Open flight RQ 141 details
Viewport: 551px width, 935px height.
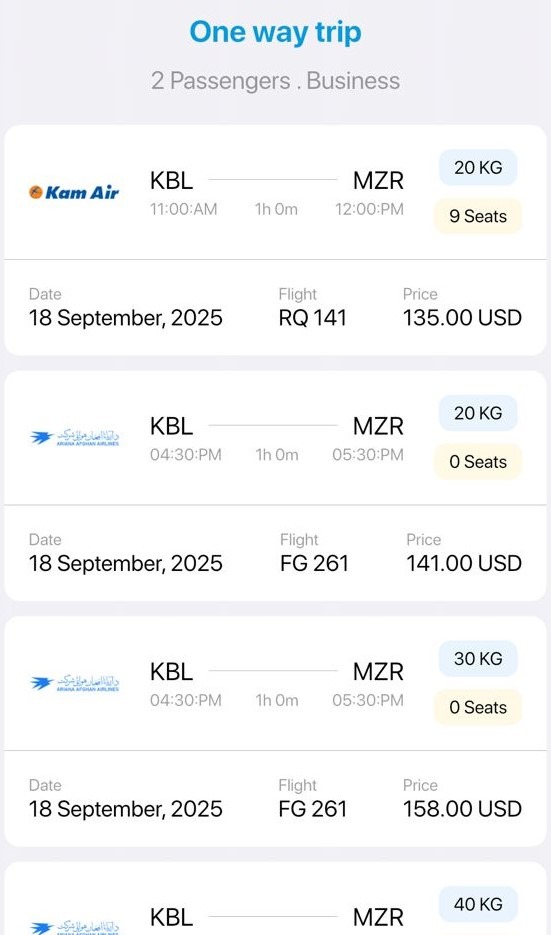pos(312,318)
